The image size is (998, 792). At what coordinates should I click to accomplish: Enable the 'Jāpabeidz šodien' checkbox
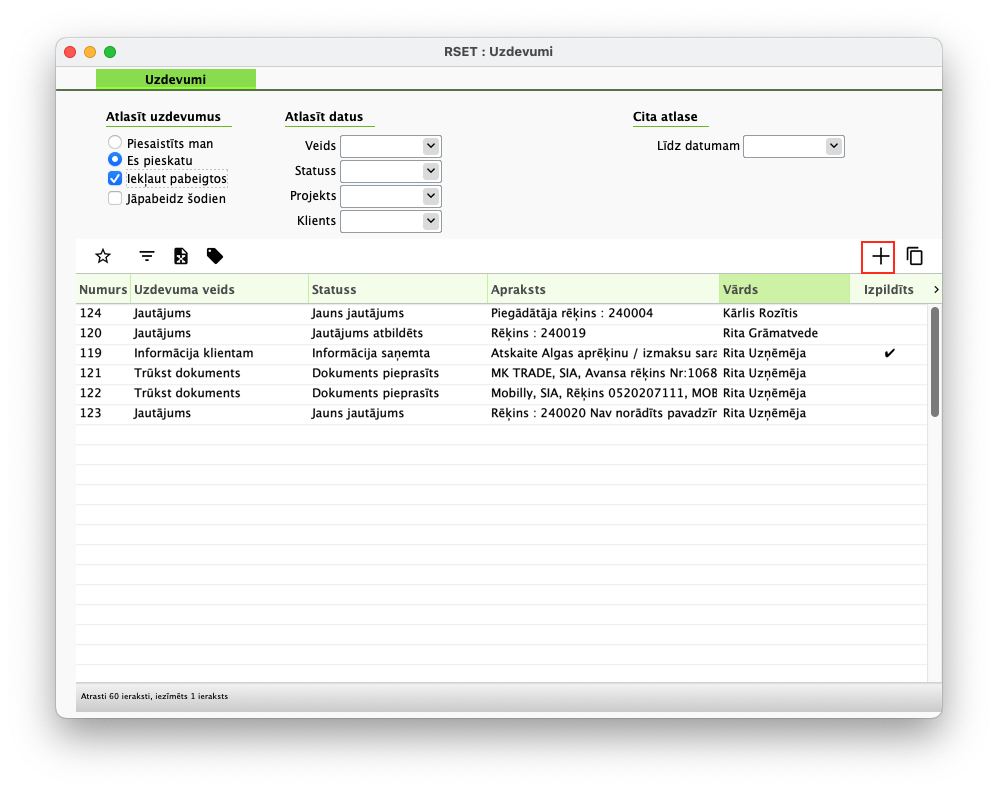click(115, 198)
